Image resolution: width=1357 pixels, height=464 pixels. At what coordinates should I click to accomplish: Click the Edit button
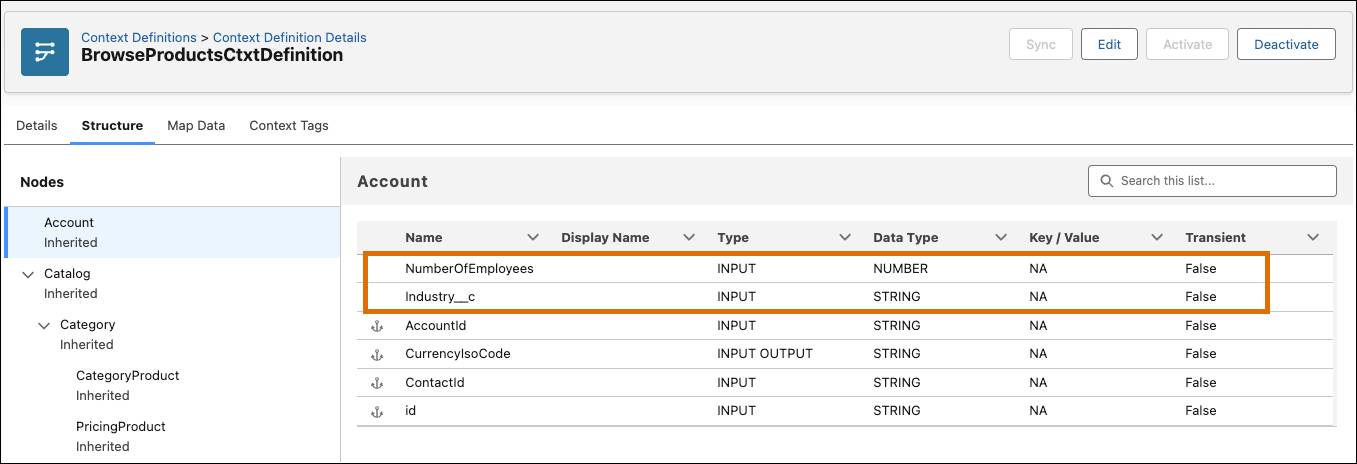1109,44
